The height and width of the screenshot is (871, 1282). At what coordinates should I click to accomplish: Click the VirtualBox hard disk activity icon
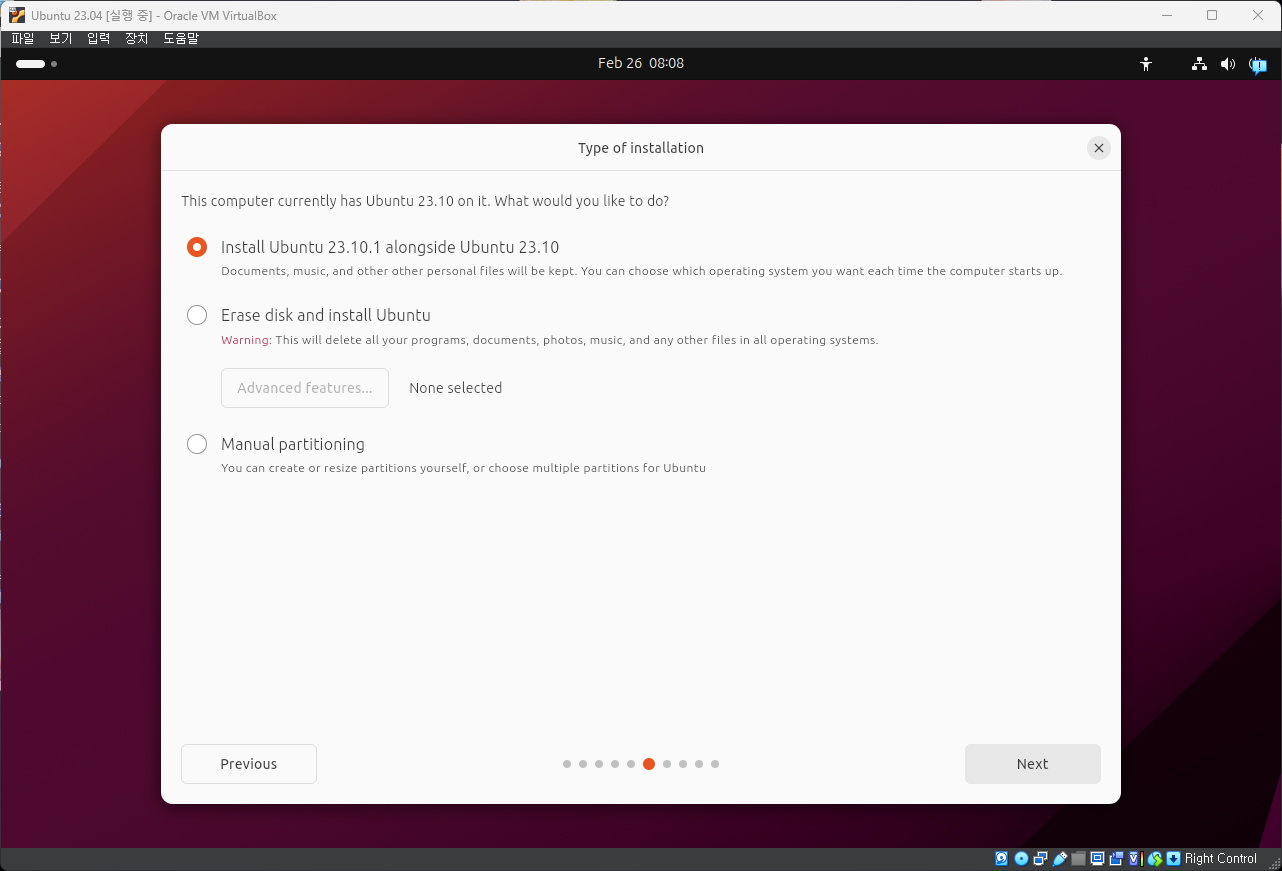tap(1001, 859)
